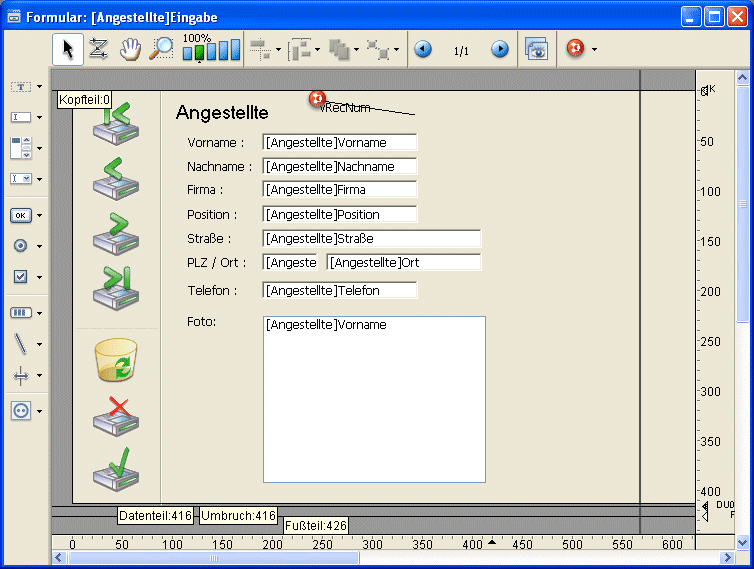Viewport: 754px width, 569px height.
Task: Click the Kopfteil:0 header marker label
Action: coord(84,100)
